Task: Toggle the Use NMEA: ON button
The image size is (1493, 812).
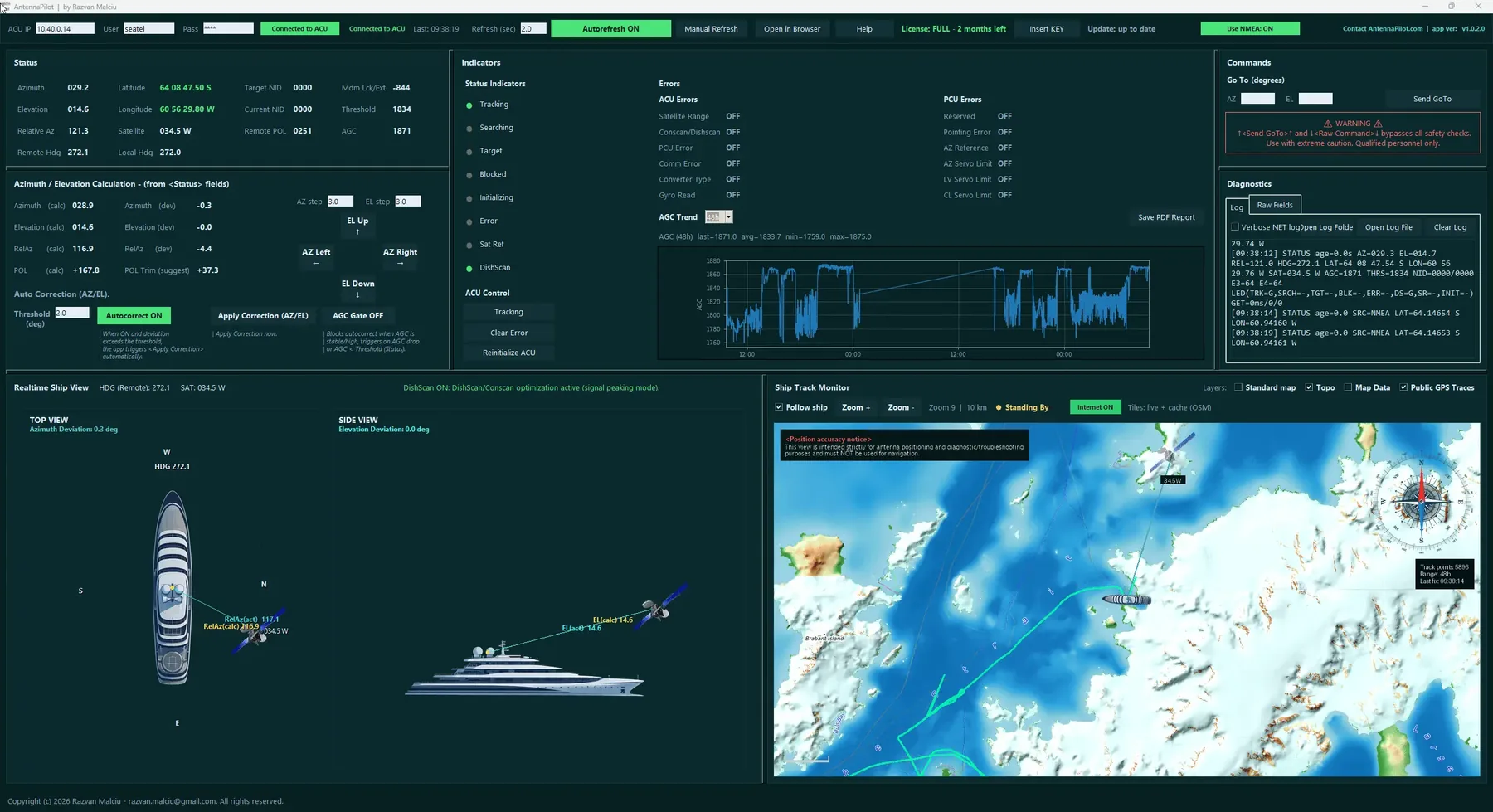Action: click(x=1250, y=28)
